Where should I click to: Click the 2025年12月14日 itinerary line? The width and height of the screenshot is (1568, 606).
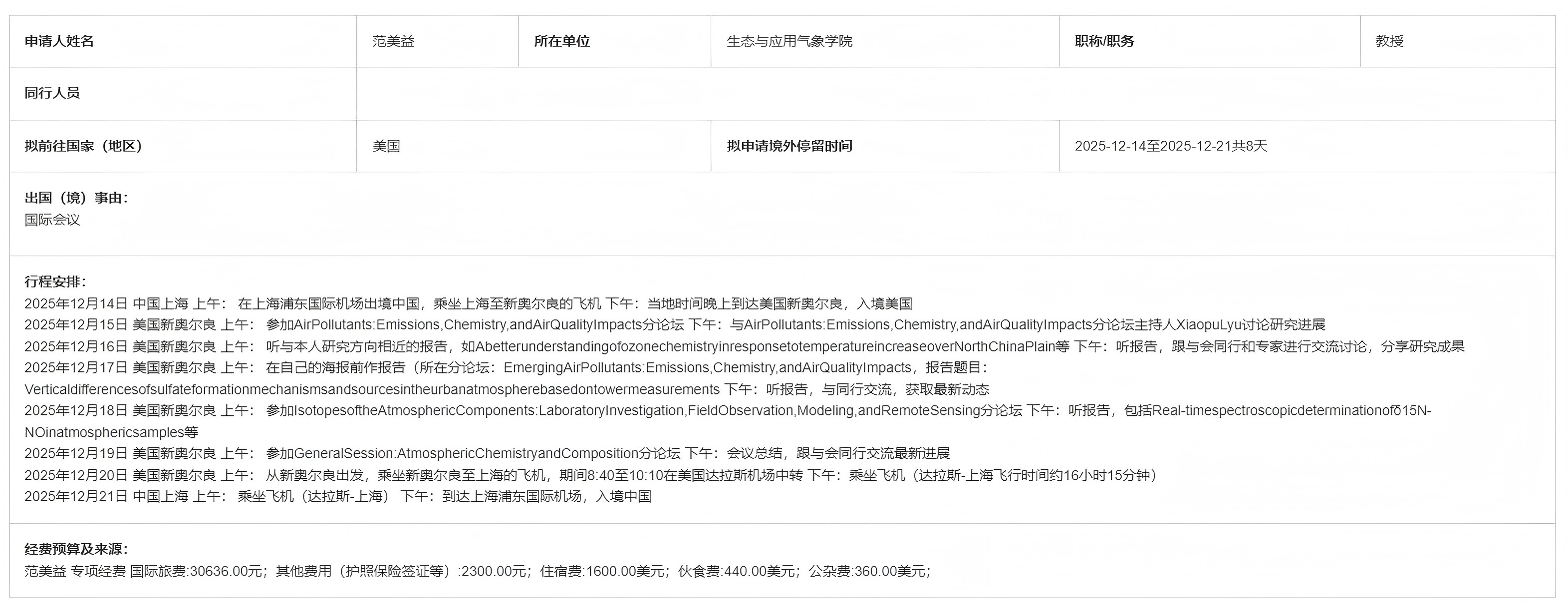click(468, 303)
